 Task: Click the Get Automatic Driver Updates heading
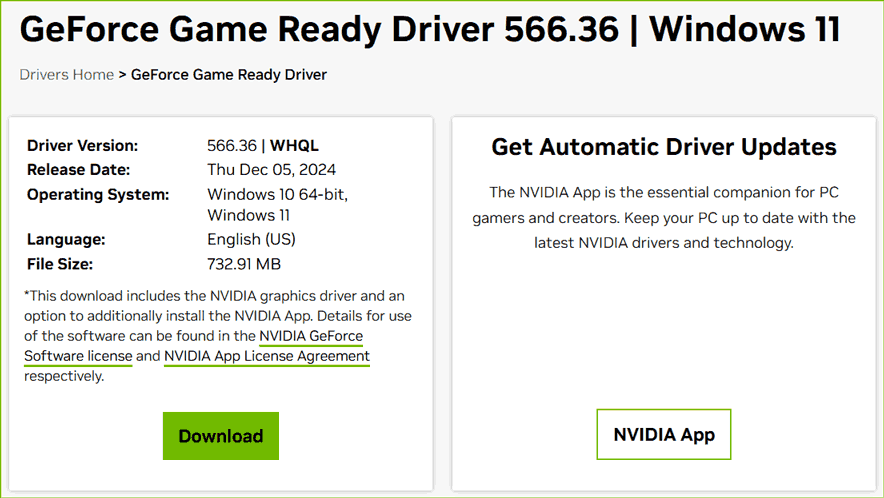pyautogui.click(x=664, y=147)
